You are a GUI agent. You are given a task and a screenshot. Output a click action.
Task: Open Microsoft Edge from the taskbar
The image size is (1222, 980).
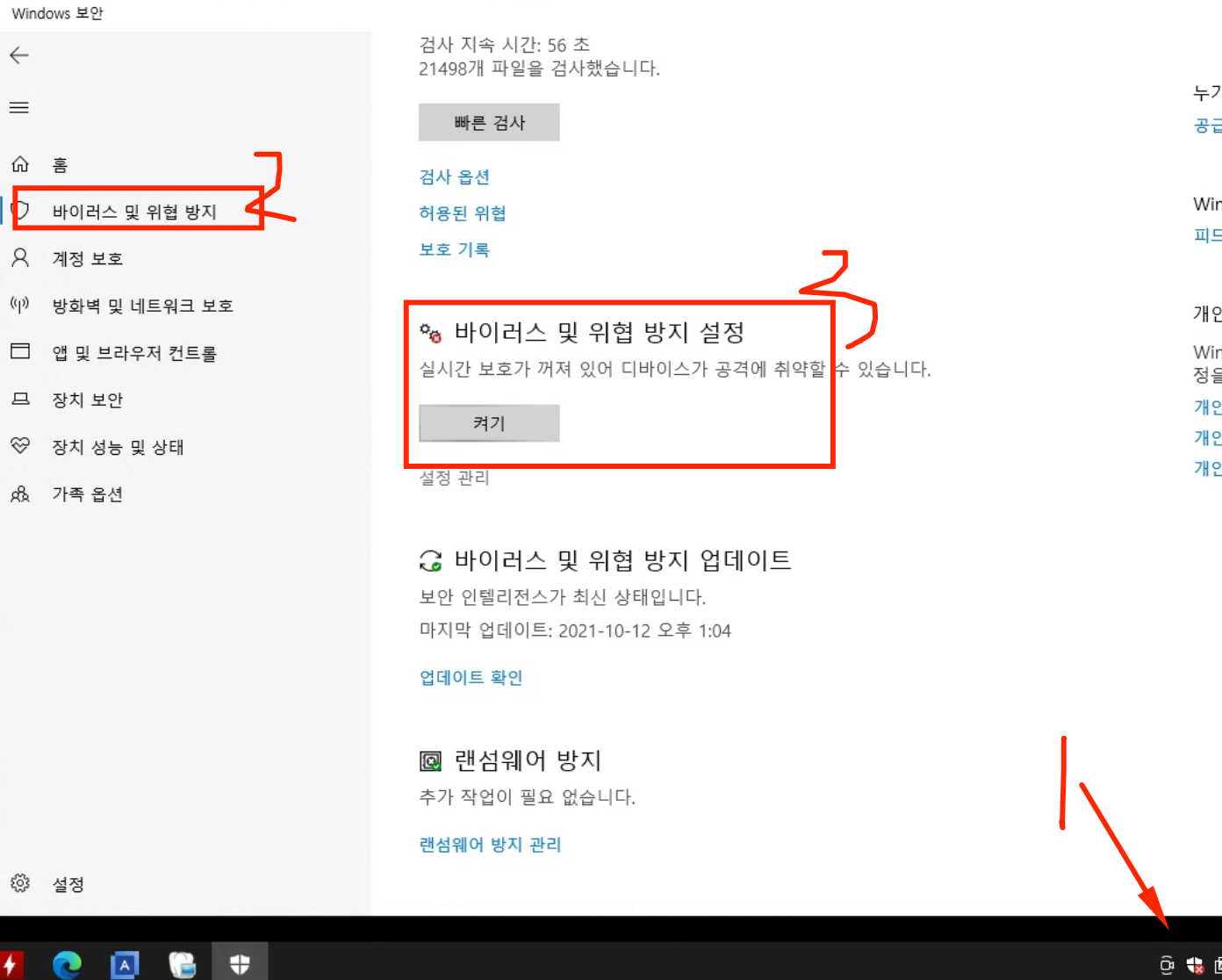point(67,964)
